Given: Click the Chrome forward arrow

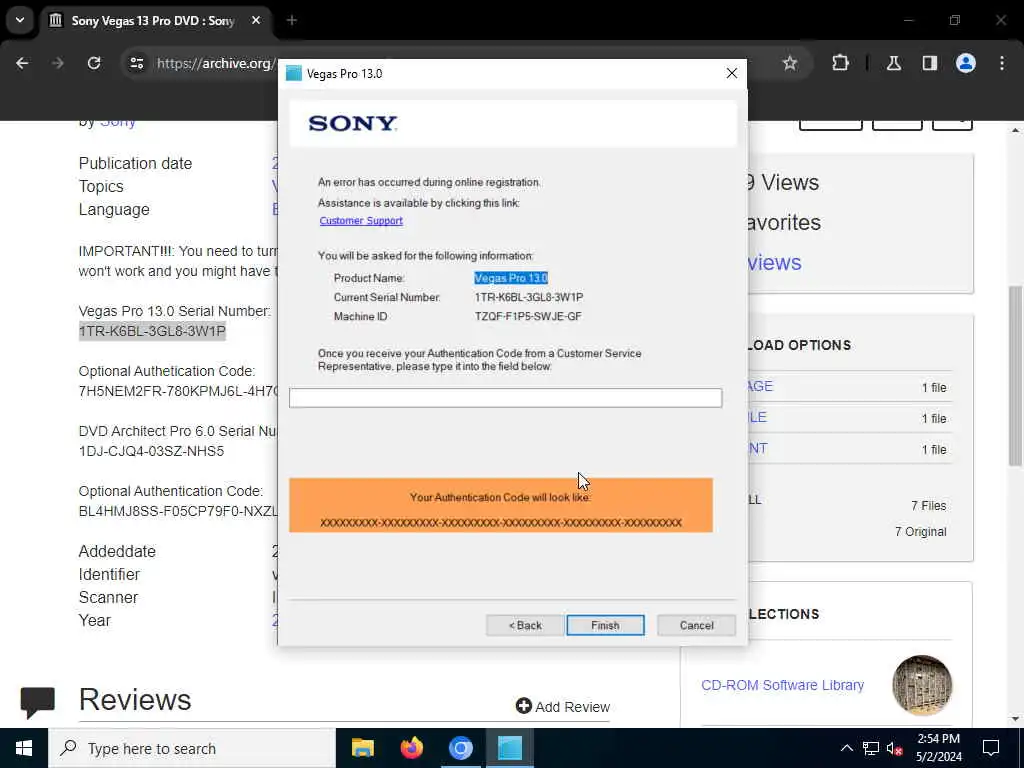Looking at the screenshot, I should coord(58,63).
